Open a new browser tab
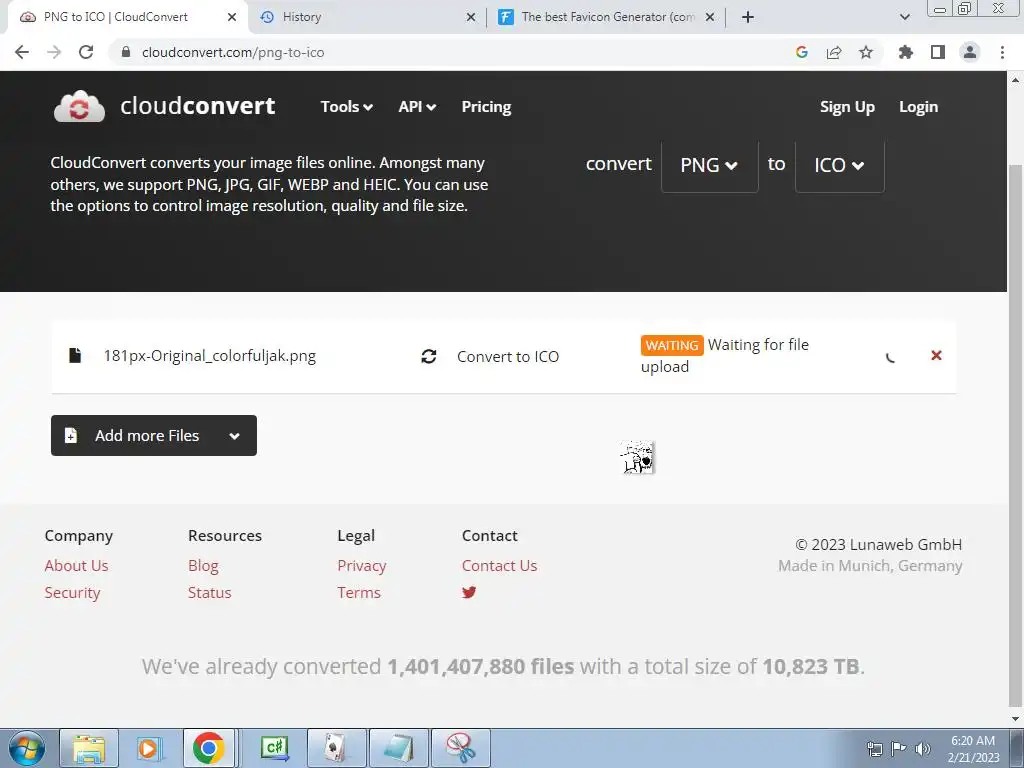The image size is (1024, 768). pos(748,18)
